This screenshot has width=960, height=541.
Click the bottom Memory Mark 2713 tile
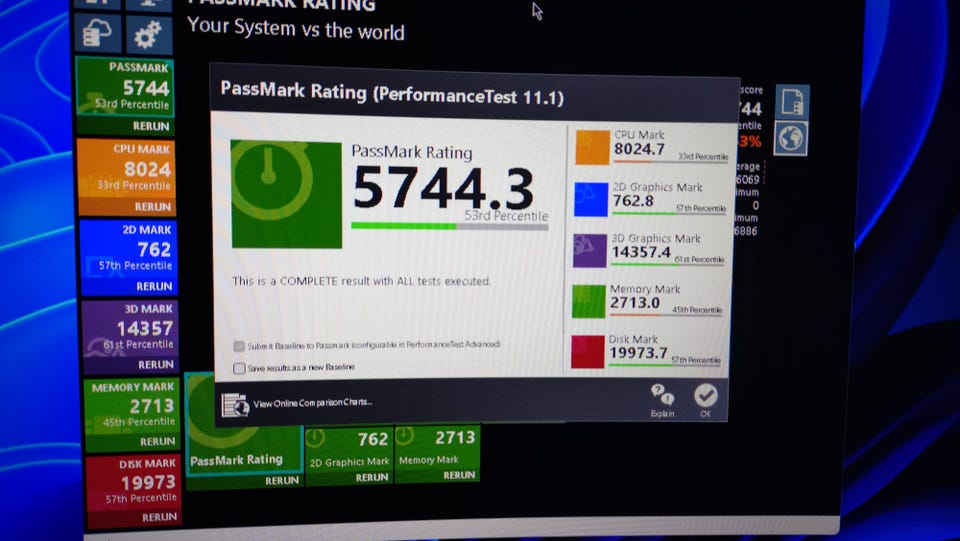pyautogui.click(x=437, y=453)
